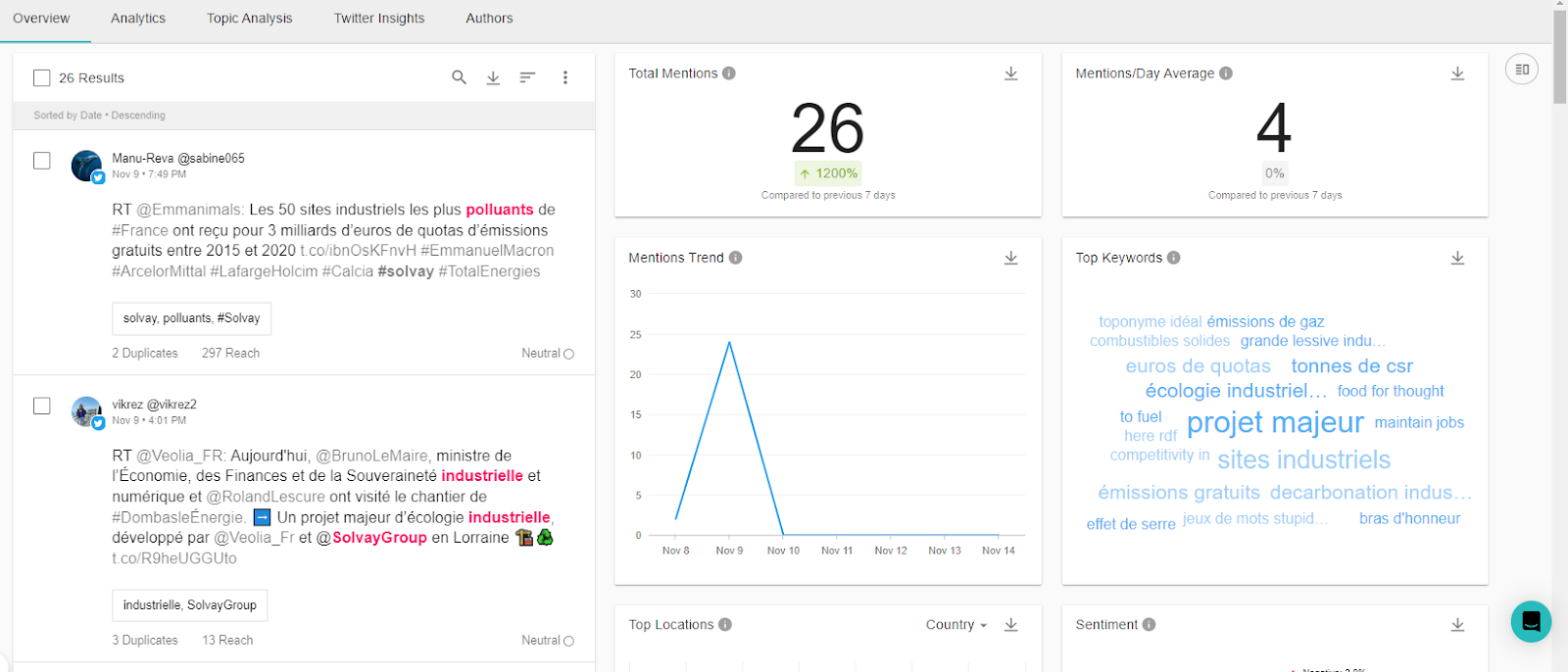This screenshot has width=1568, height=672.
Task: Click the #DombasleÉnergie hashtag
Action: click(178, 517)
